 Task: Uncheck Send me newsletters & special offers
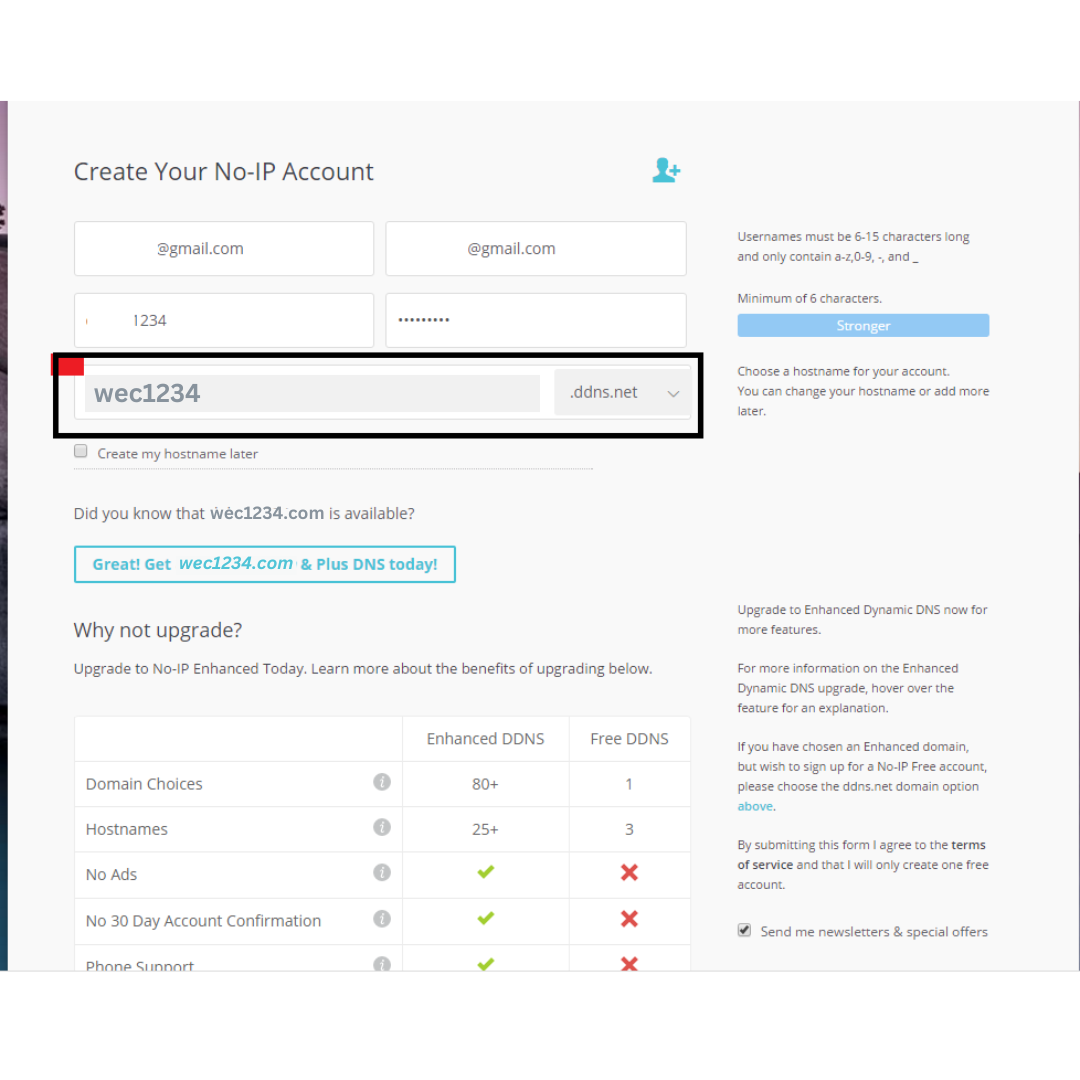pyautogui.click(x=744, y=930)
